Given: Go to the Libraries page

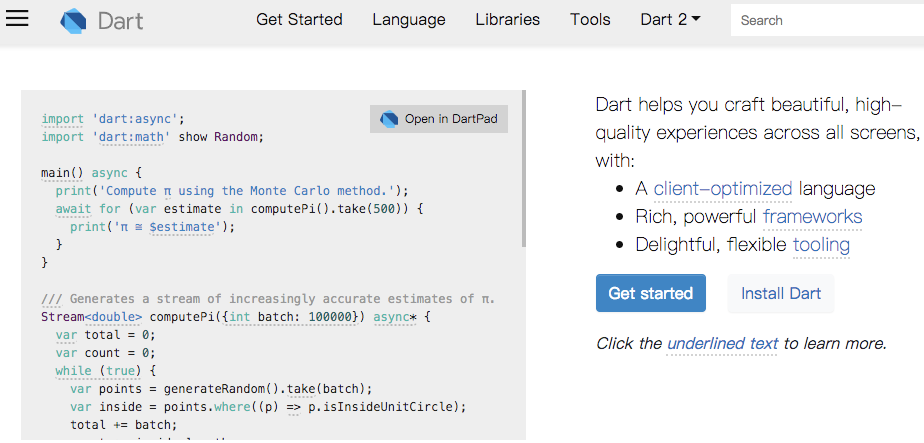Looking at the screenshot, I should 507,19.
